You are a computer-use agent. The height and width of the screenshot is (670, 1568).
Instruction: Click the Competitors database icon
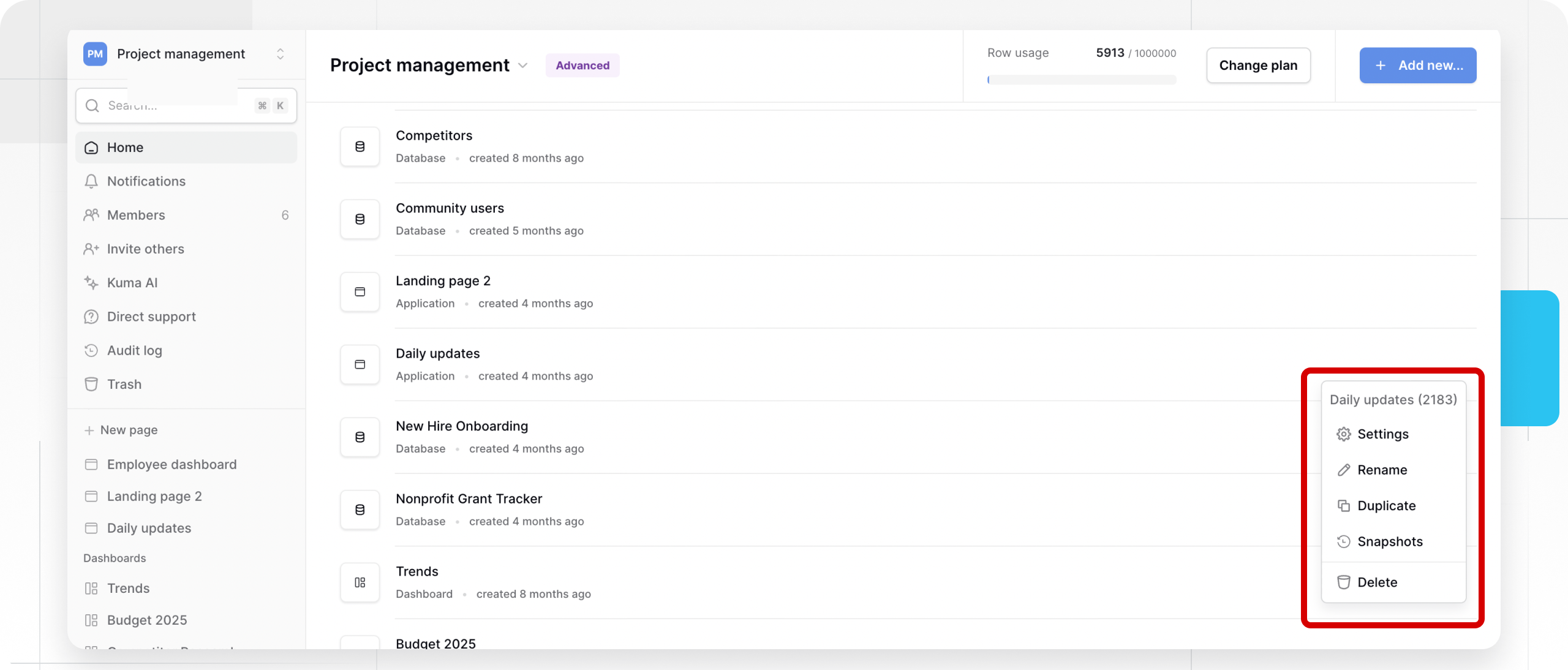click(x=359, y=146)
